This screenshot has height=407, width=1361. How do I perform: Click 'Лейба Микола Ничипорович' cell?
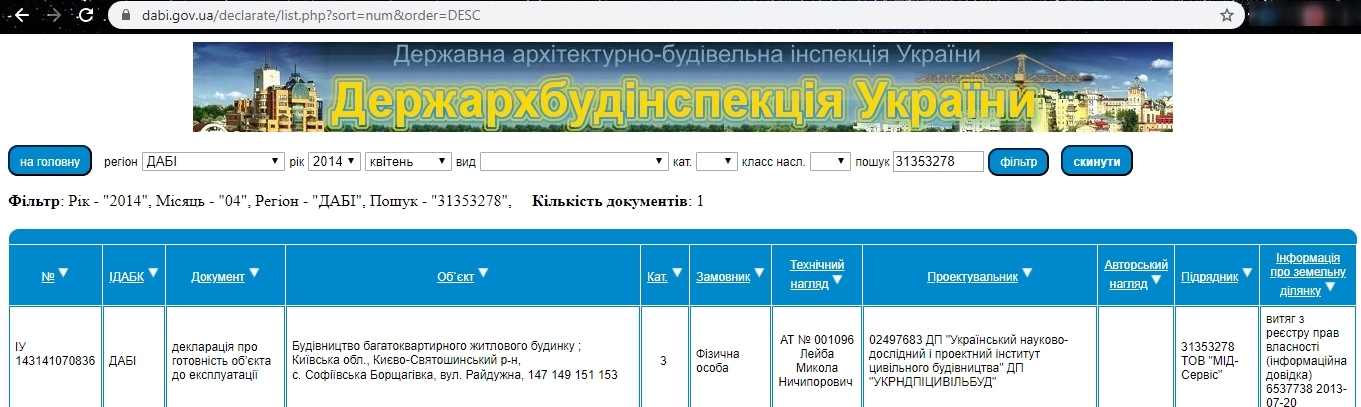pos(817,361)
